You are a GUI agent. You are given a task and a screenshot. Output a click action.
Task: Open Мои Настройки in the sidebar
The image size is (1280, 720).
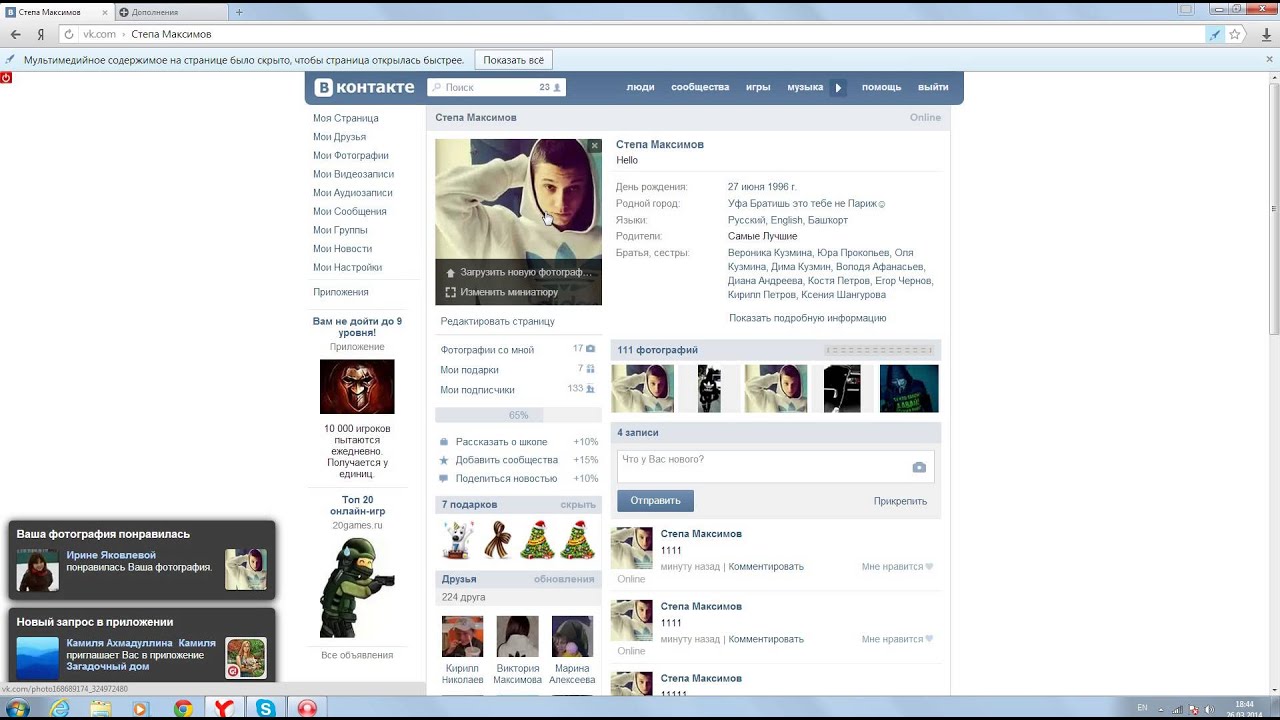(348, 268)
